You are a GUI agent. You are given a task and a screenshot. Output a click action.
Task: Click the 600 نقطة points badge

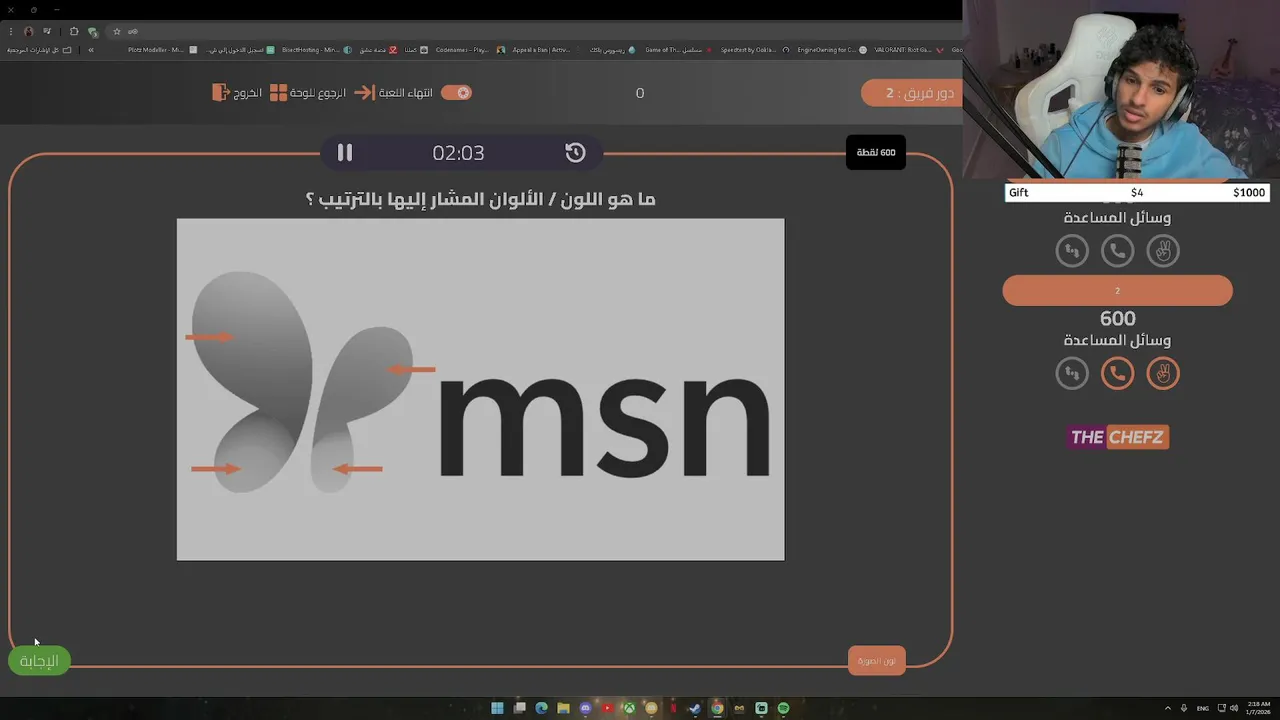click(876, 152)
